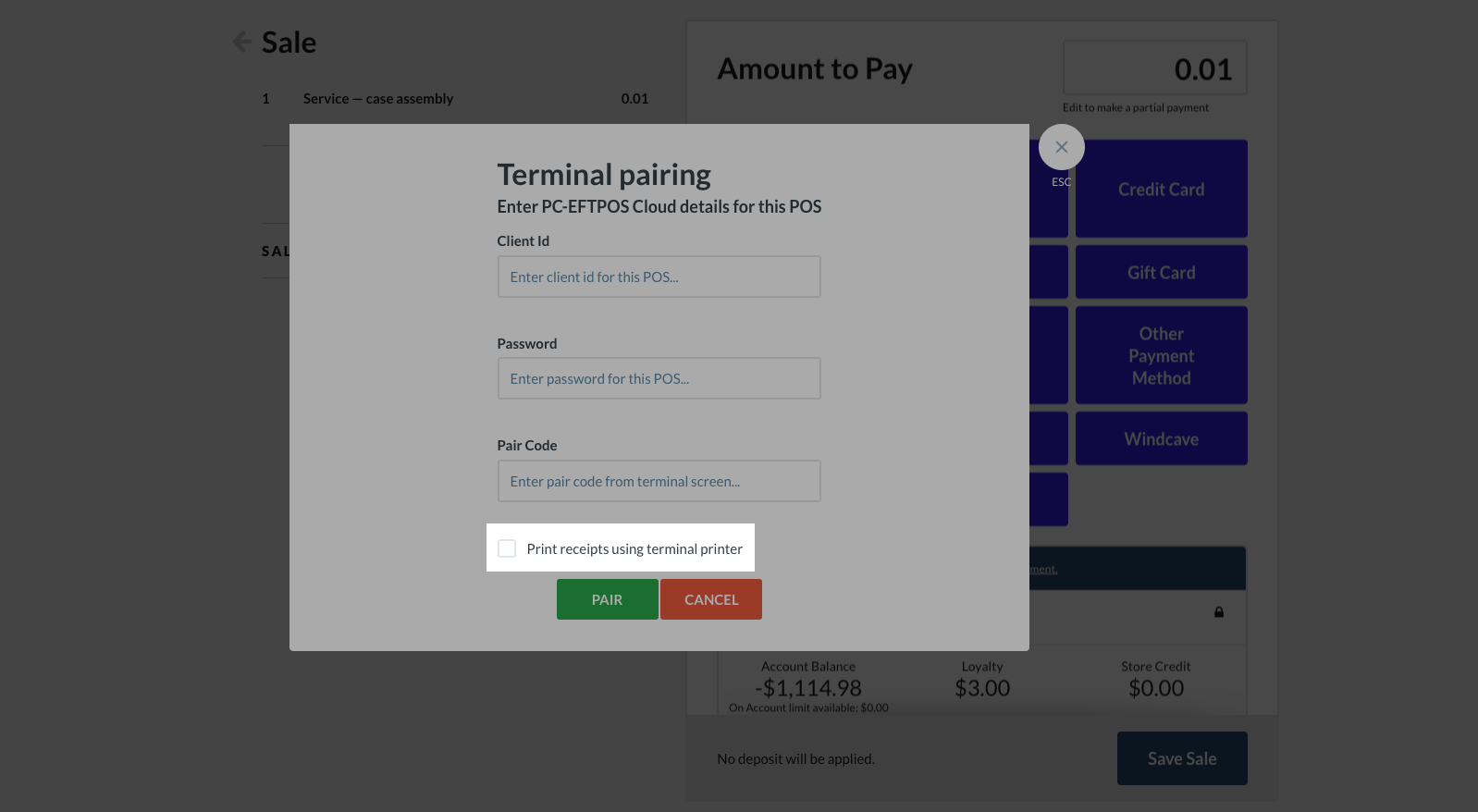Click the Account Balance -$1,114.98 value
Viewport: 1478px width, 812px height.
click(808, 688)
